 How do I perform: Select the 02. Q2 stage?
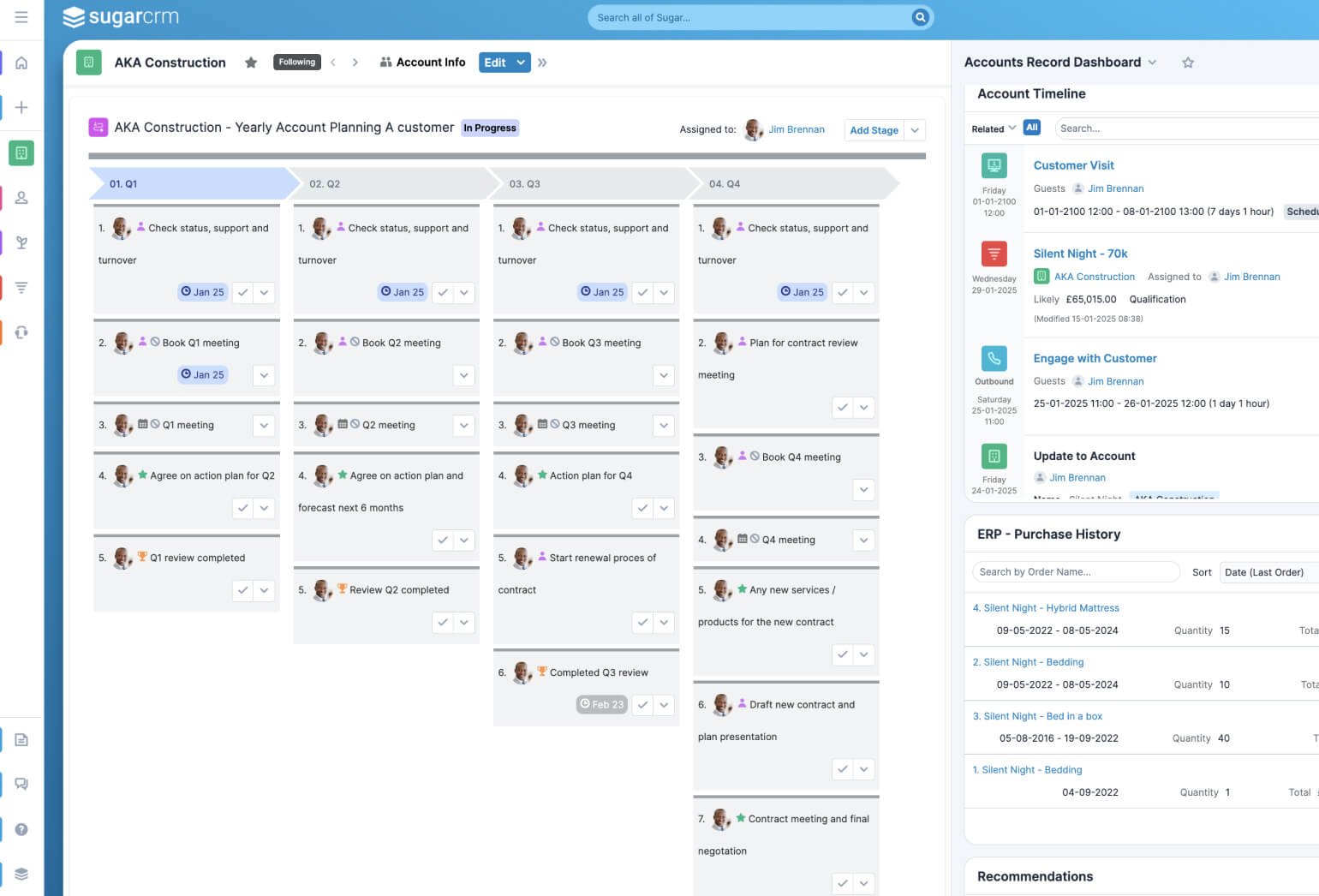point(395,184)
